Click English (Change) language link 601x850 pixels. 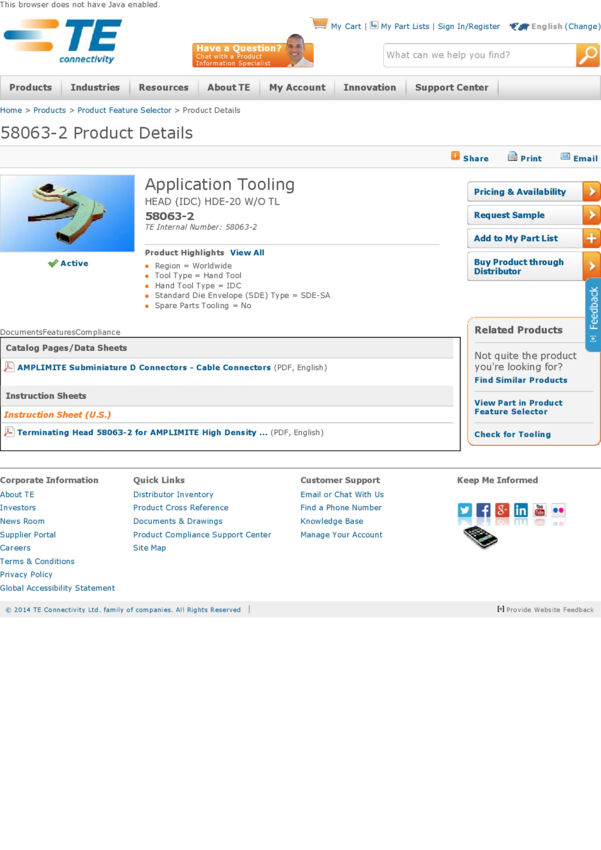[x=566, y=26]
